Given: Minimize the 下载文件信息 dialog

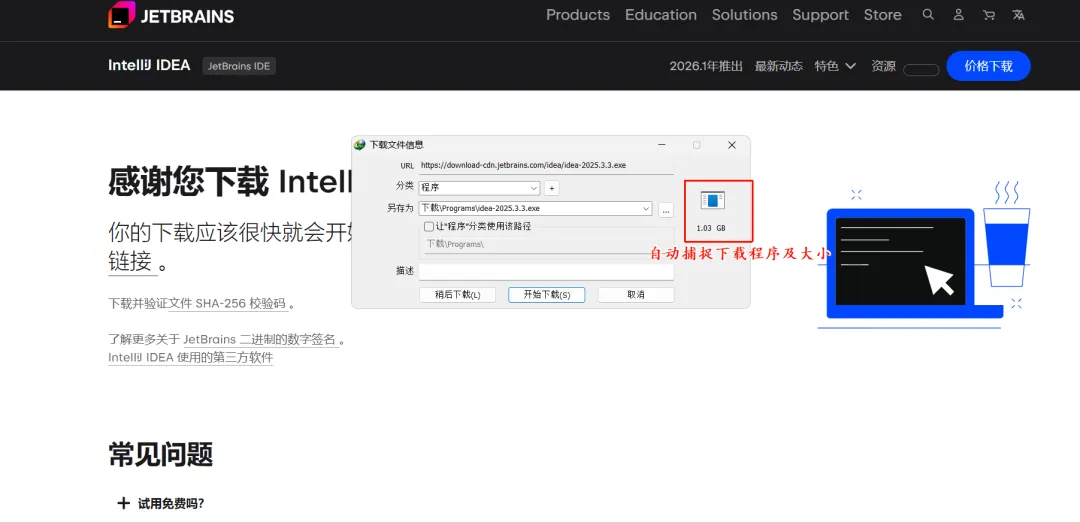Looking at the screenshot, I should (x=661, y=145).
